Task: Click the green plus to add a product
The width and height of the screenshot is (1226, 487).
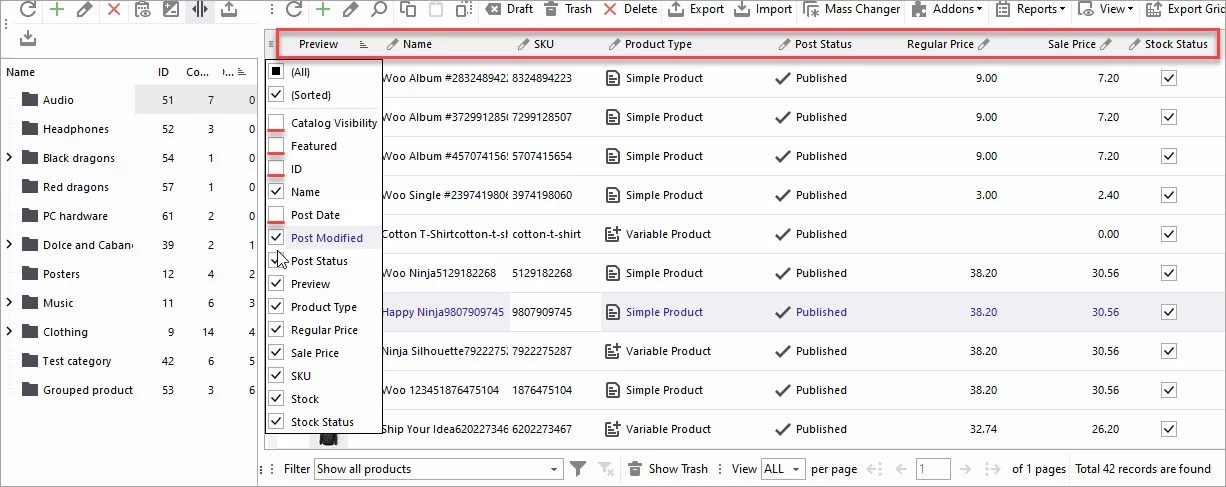Action: click(x=322, y=9)
